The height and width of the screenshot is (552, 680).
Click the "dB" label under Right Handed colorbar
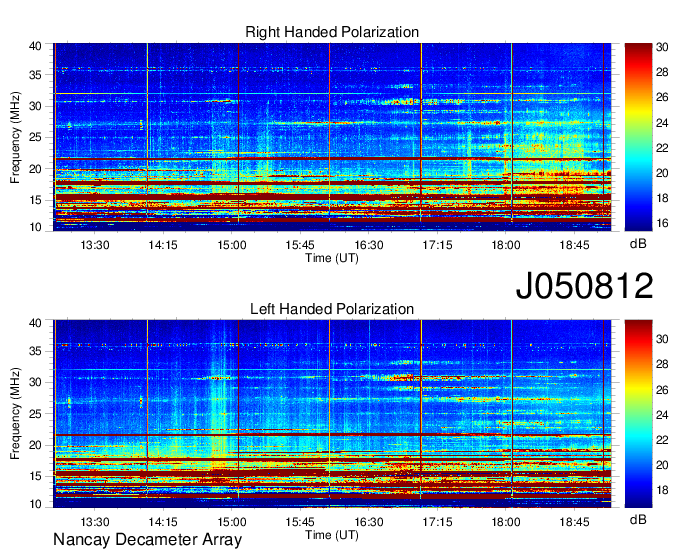(638, 244)
